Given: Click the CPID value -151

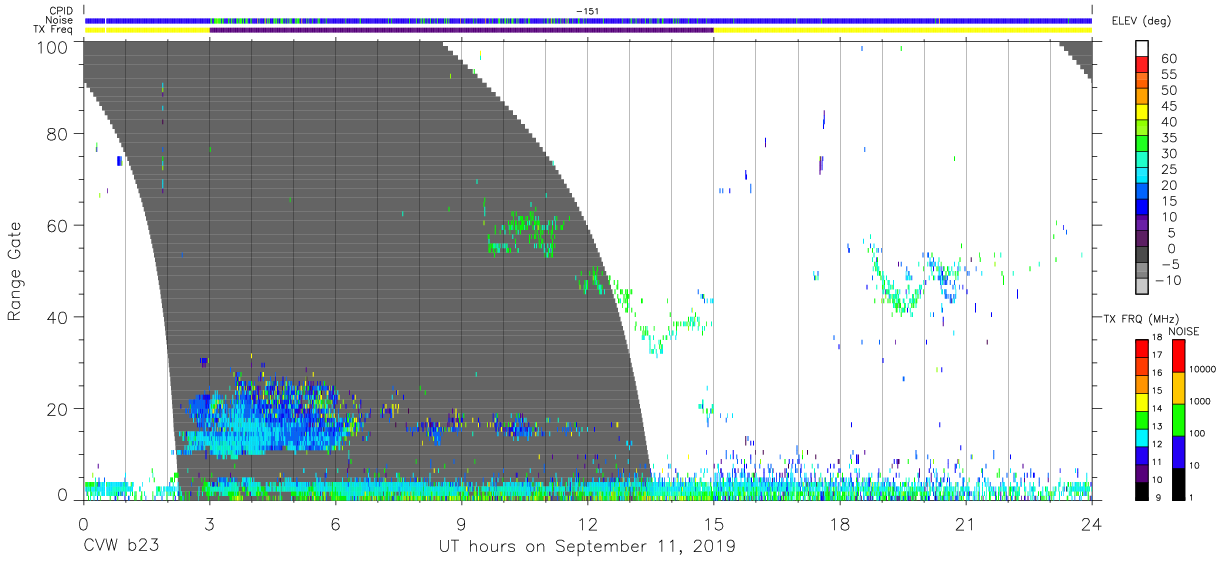Looking at the screenshot, I should click(589, 11).
